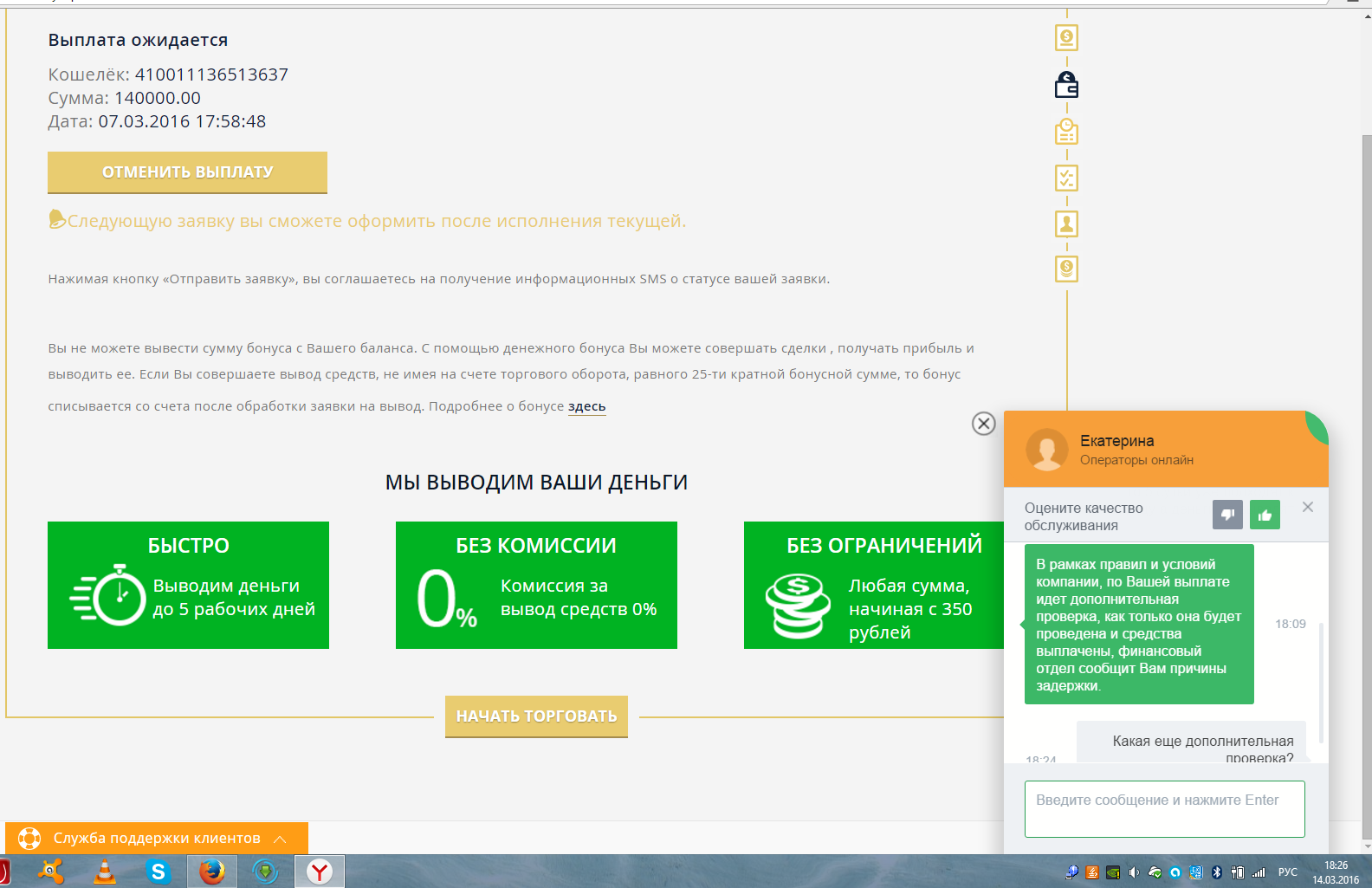Open Skype from the taskbar
Viewport: 1372px width, 888px height.
tap(158, 872)
